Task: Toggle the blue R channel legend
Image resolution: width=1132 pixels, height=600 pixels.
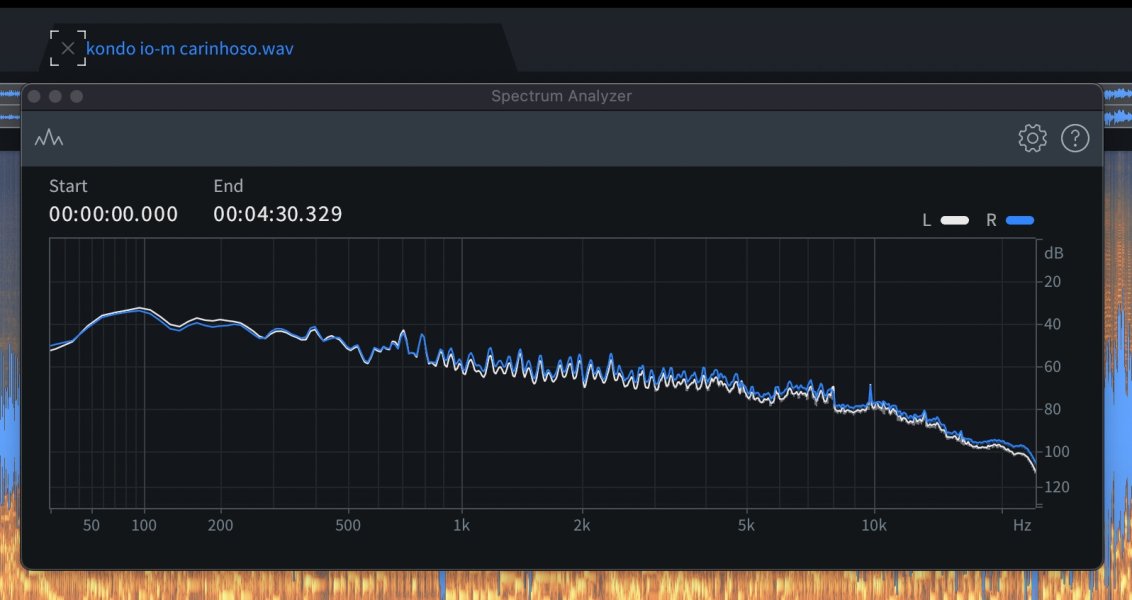Action: 1020,220
